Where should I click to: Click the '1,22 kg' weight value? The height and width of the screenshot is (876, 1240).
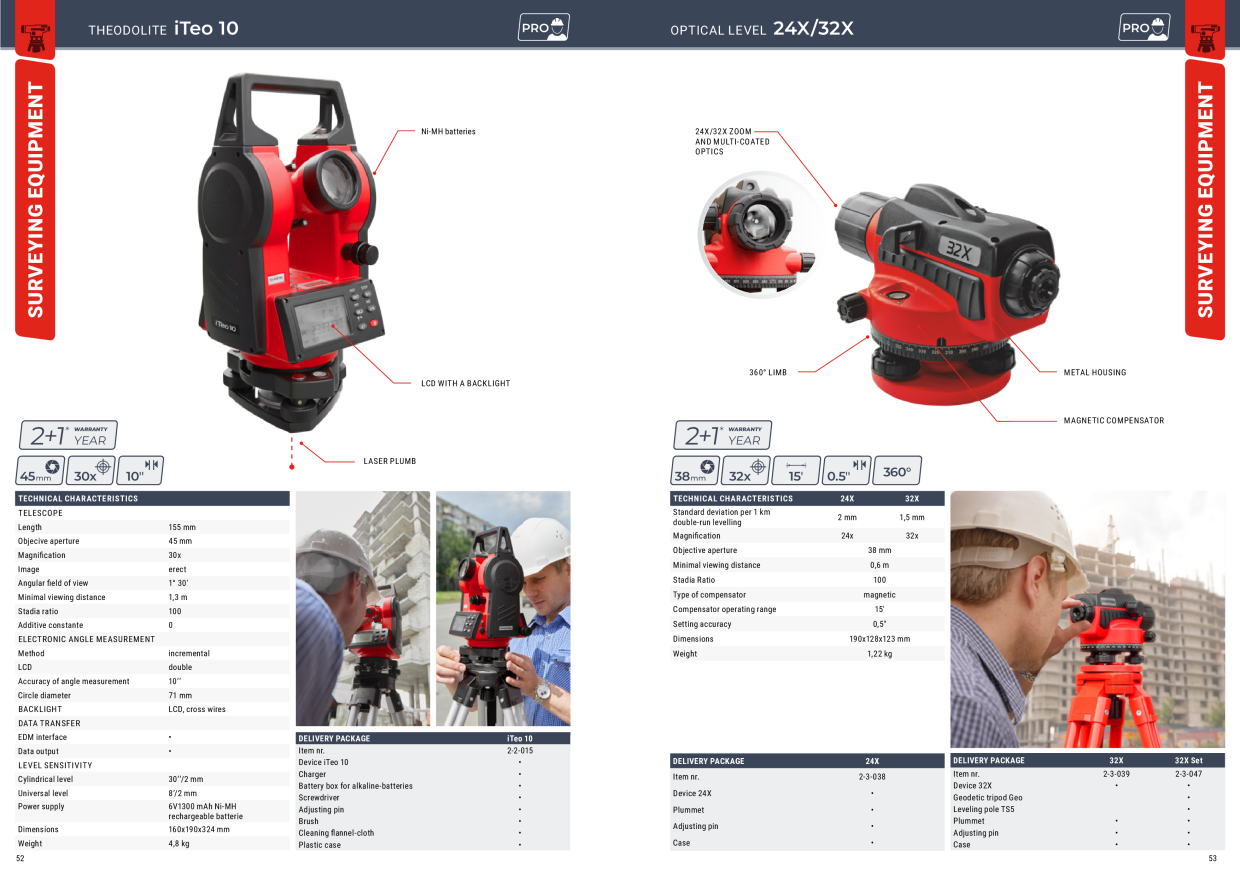pyautogui.click(x=880, y=654)
